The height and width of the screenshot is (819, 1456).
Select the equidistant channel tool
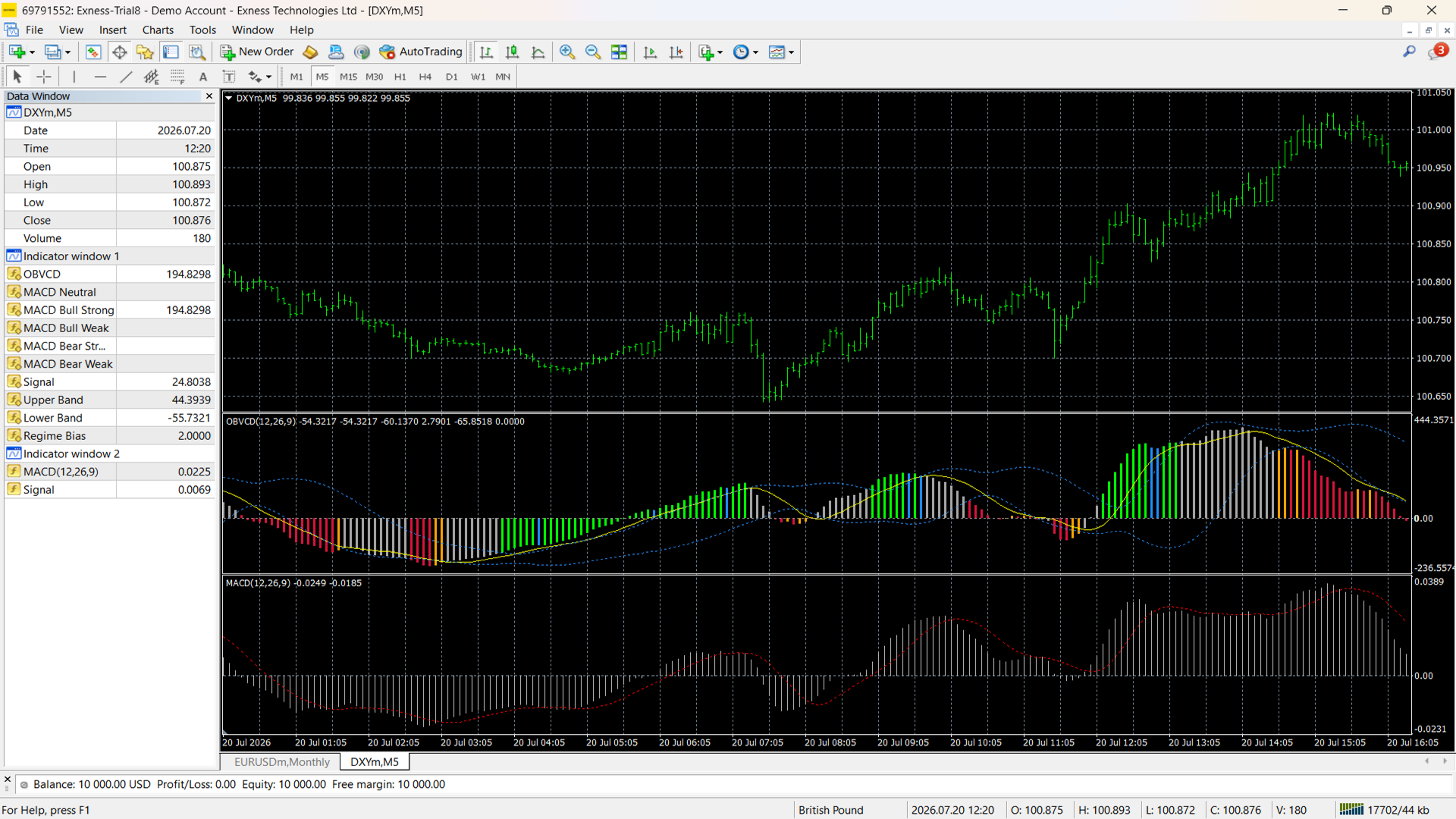[x=151, y=77]
